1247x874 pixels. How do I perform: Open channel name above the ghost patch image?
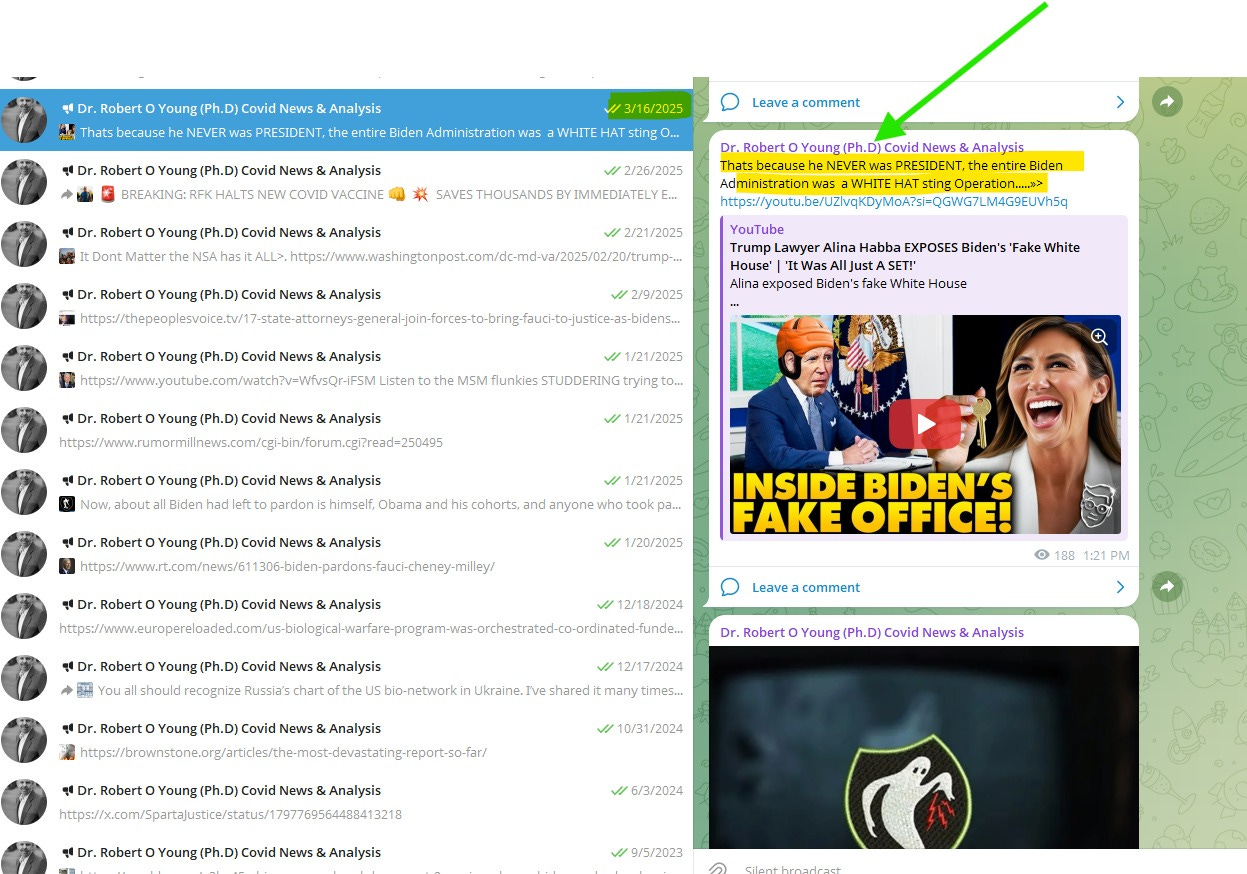point(872,632)
